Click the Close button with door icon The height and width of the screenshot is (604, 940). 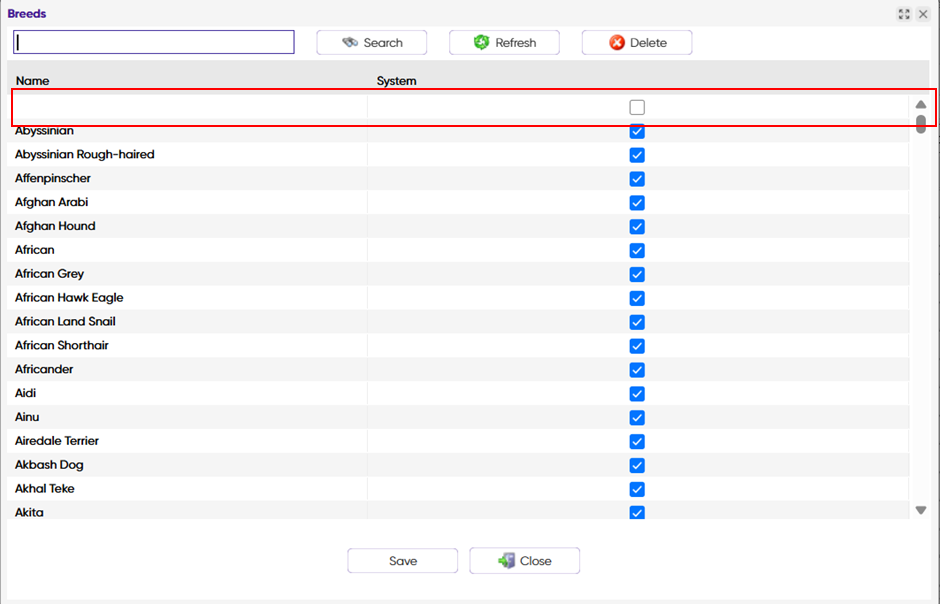tap(525, 561)
